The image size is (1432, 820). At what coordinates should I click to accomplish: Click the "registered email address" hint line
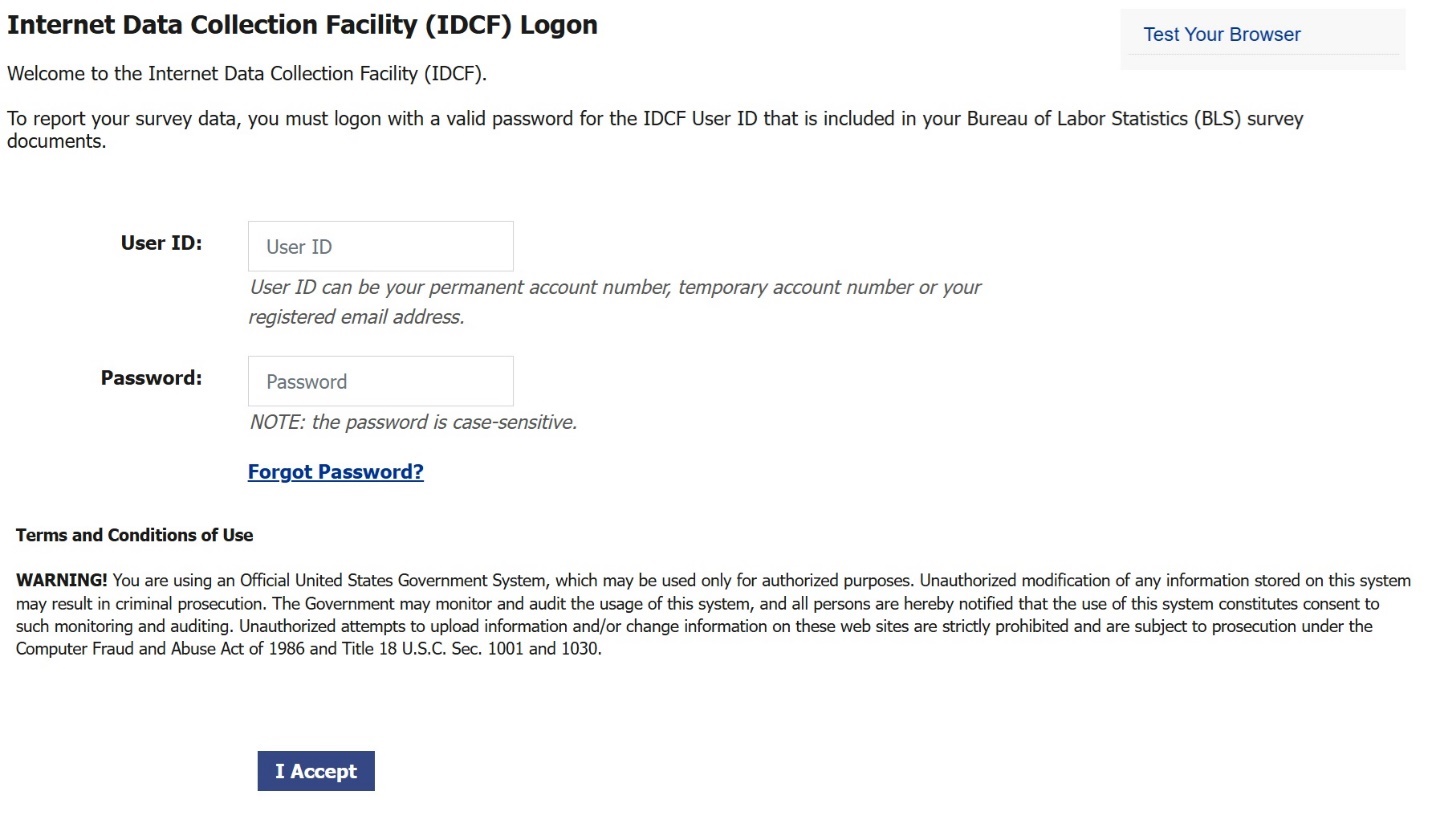pos(356,318)
